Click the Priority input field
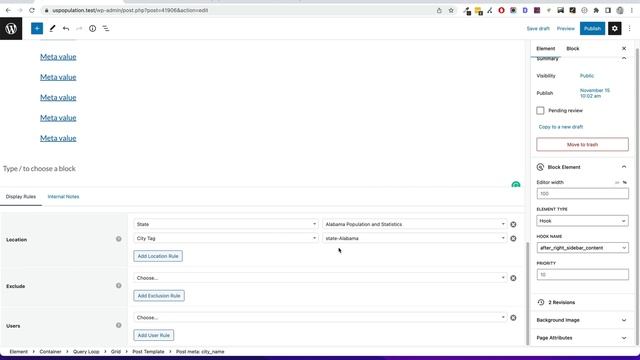 (582, 274)
